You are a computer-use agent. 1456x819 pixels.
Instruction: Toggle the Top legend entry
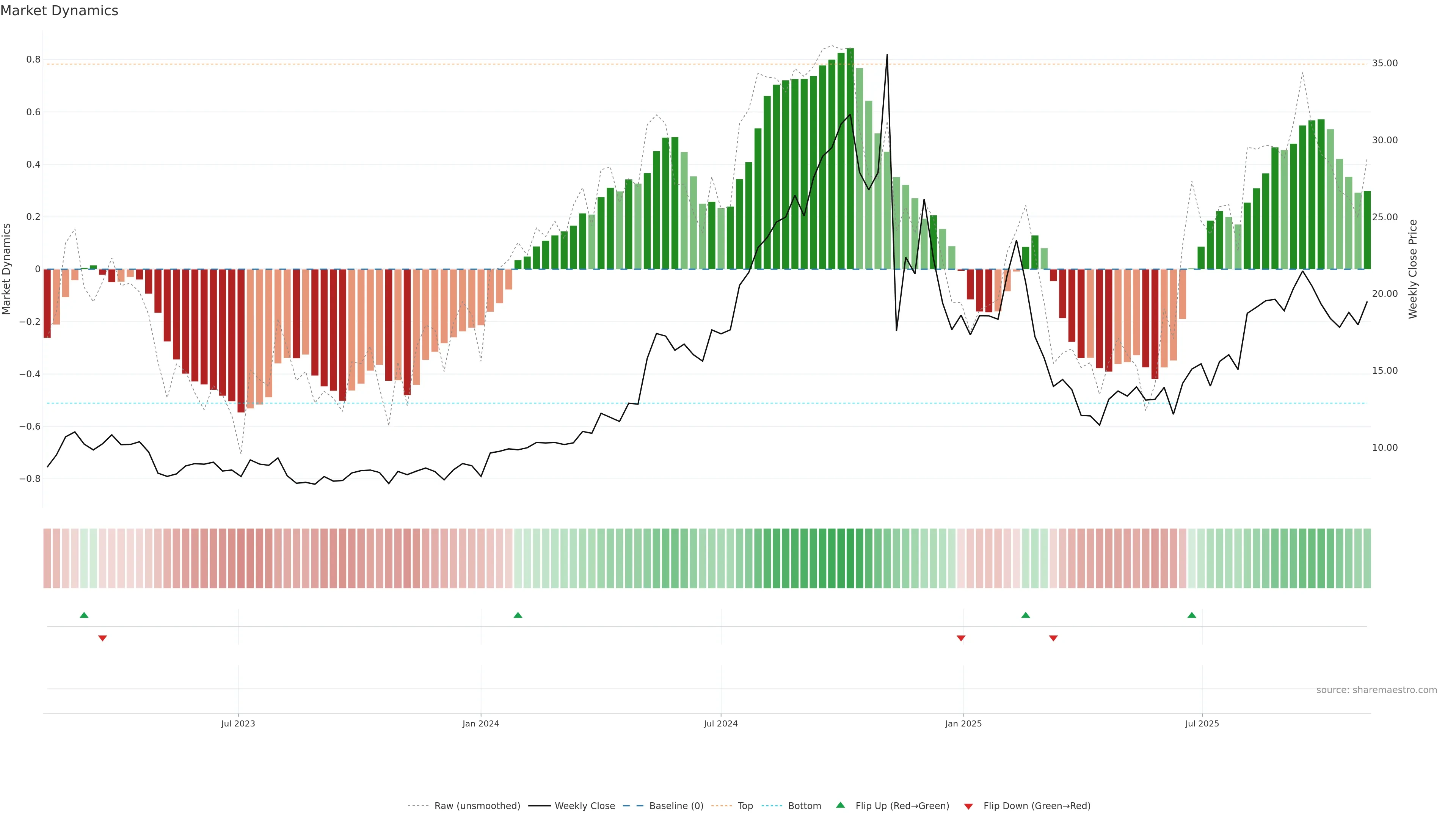(745, 806)
